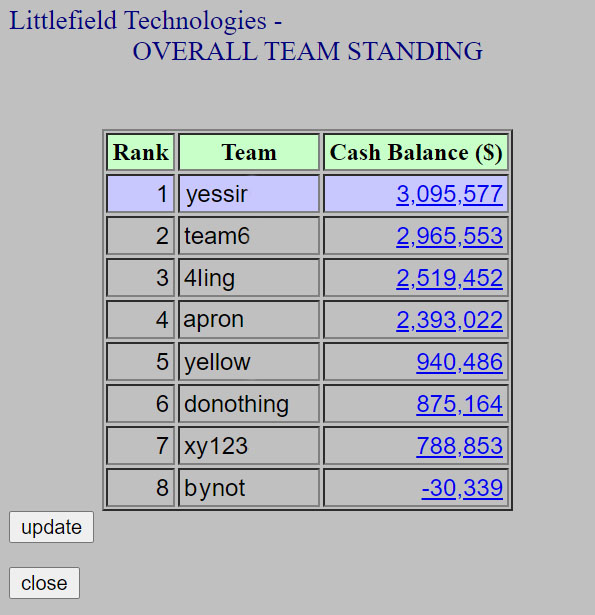Click rank number 4 cell

click(x=140, y=320)
